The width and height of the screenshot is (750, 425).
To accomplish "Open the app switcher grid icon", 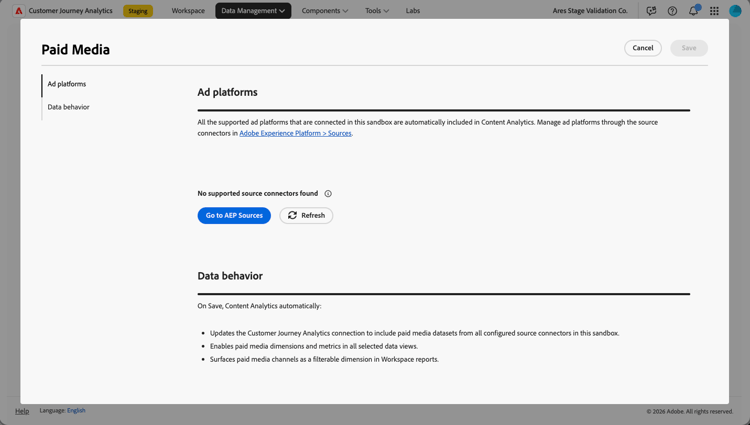I will point(714,11).
